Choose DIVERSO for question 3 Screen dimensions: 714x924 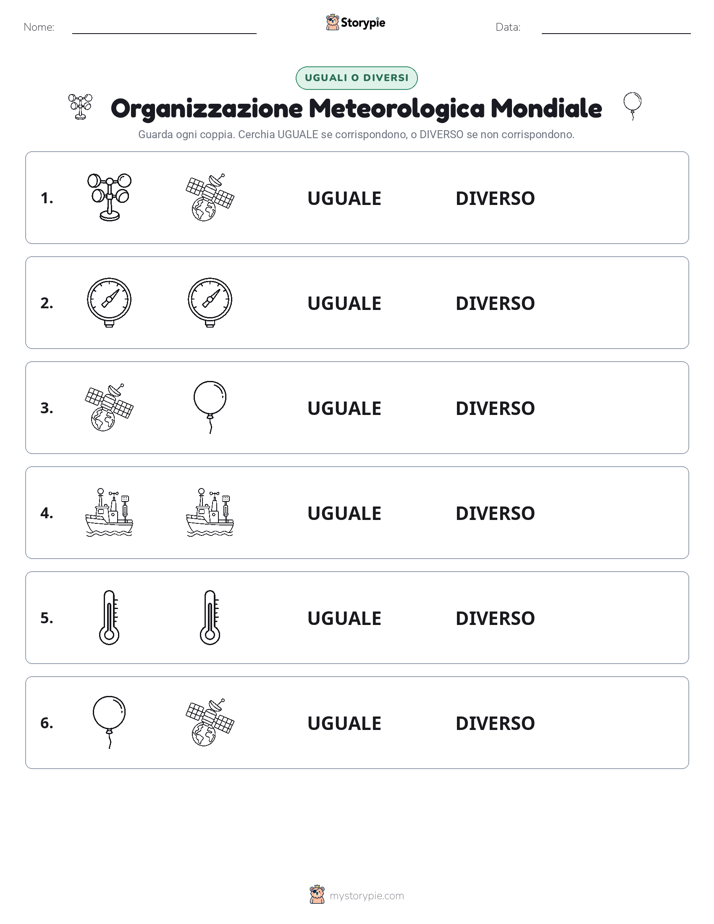click(495, 408)
